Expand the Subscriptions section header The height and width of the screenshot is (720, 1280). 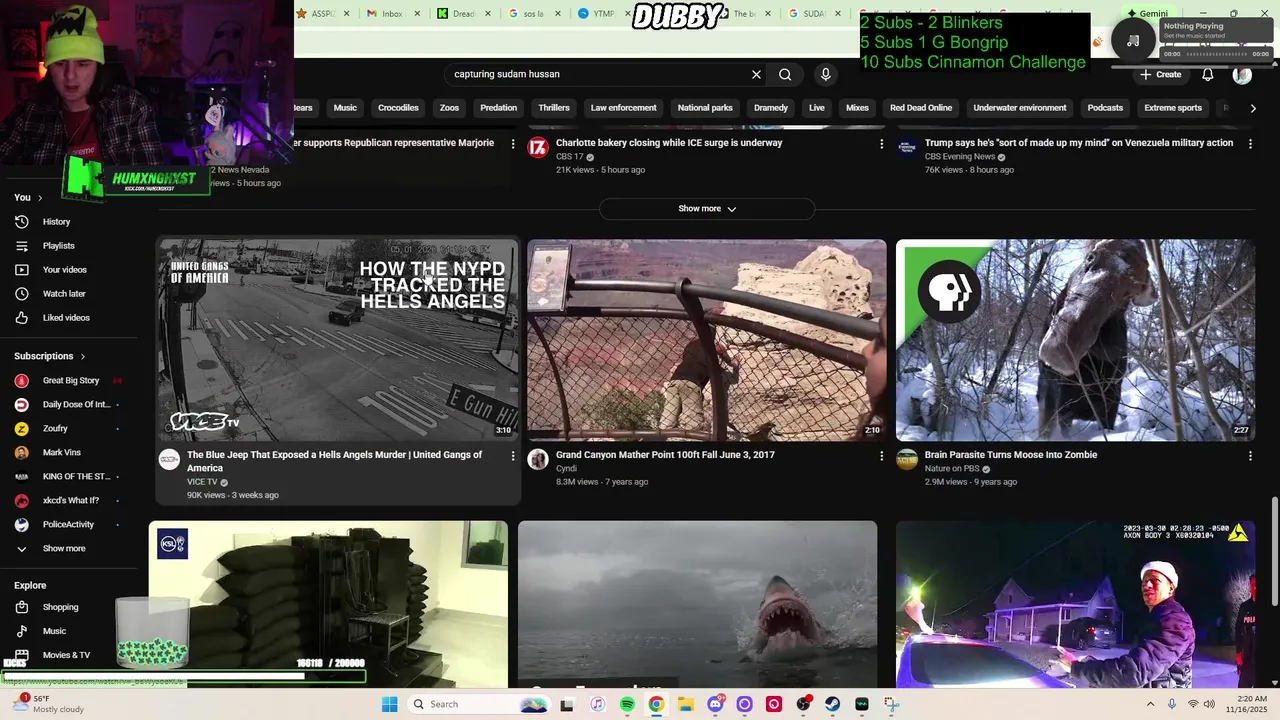coord(50,356)
